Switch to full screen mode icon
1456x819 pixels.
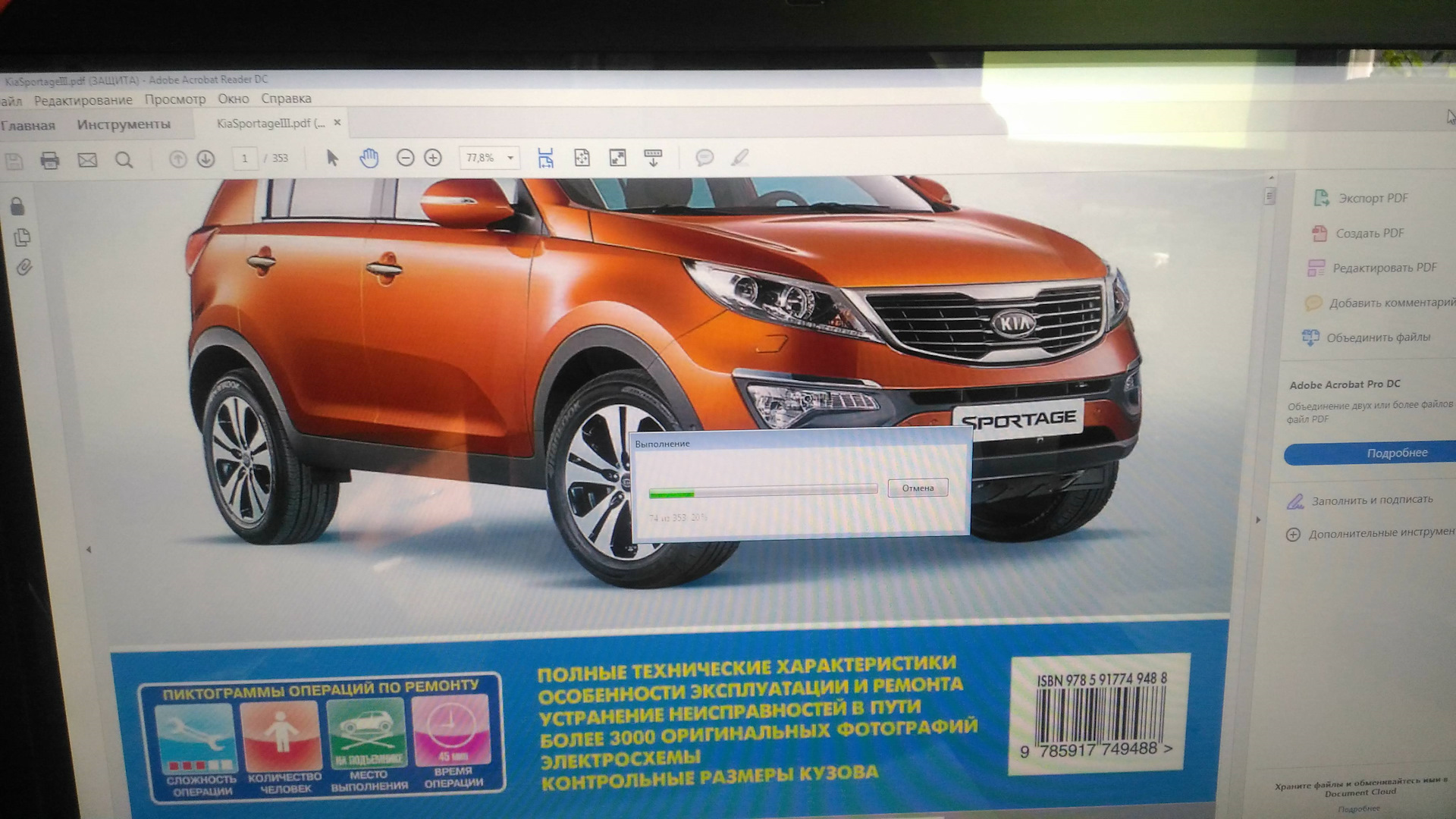point(618,158)
